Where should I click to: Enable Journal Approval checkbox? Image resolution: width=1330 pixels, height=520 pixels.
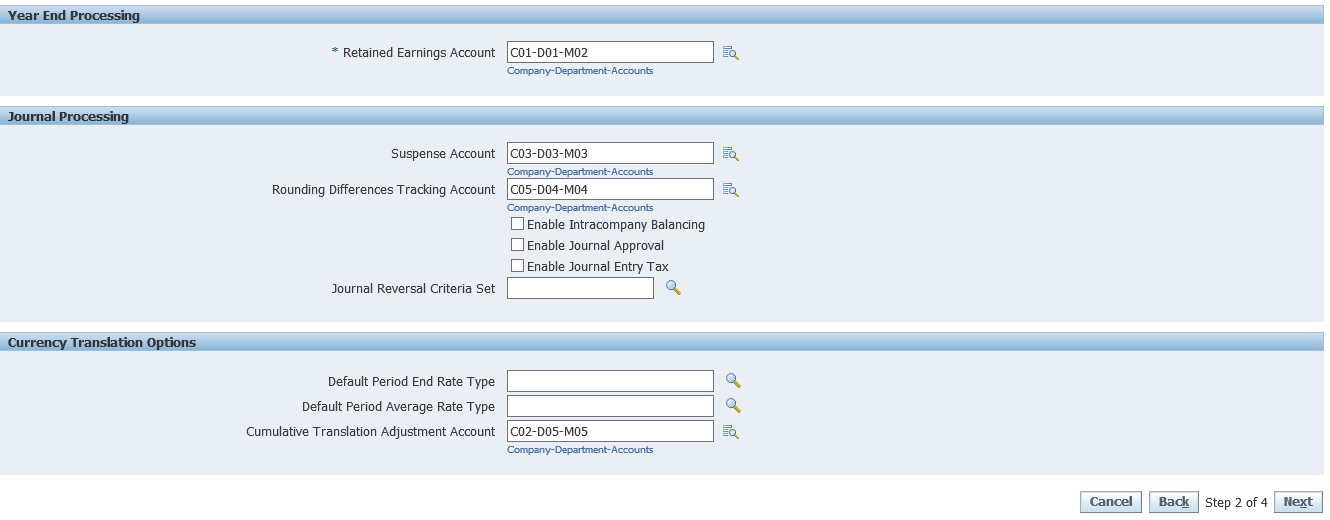[517, 245]
